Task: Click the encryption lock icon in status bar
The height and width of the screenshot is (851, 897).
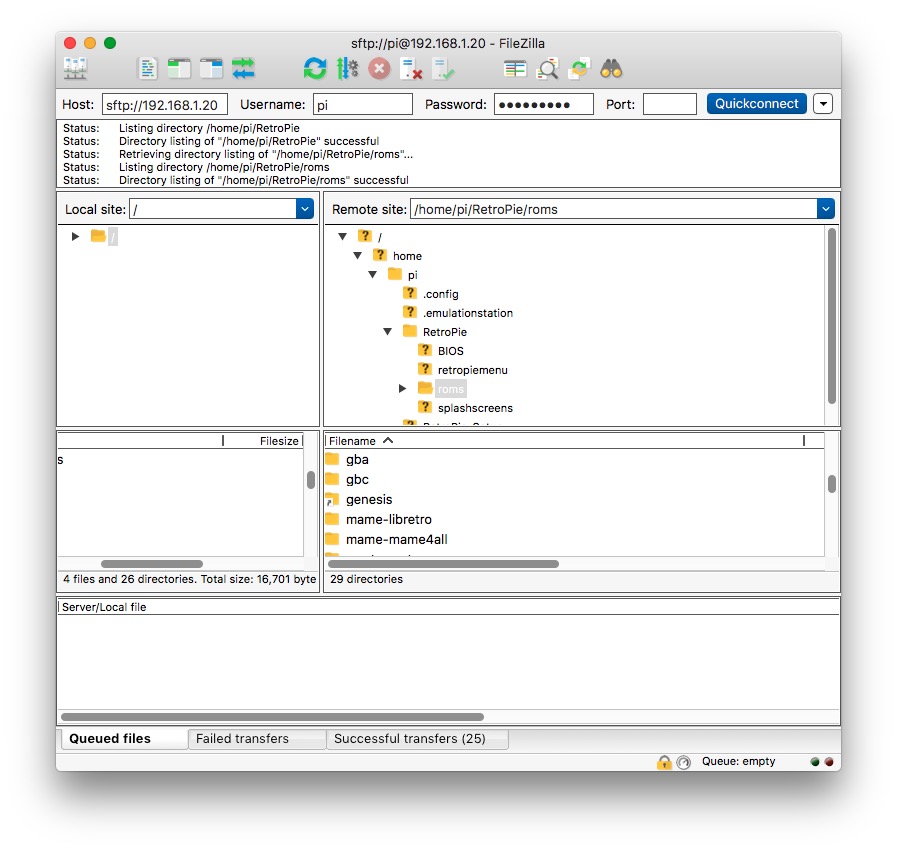Action: [664, 762]
